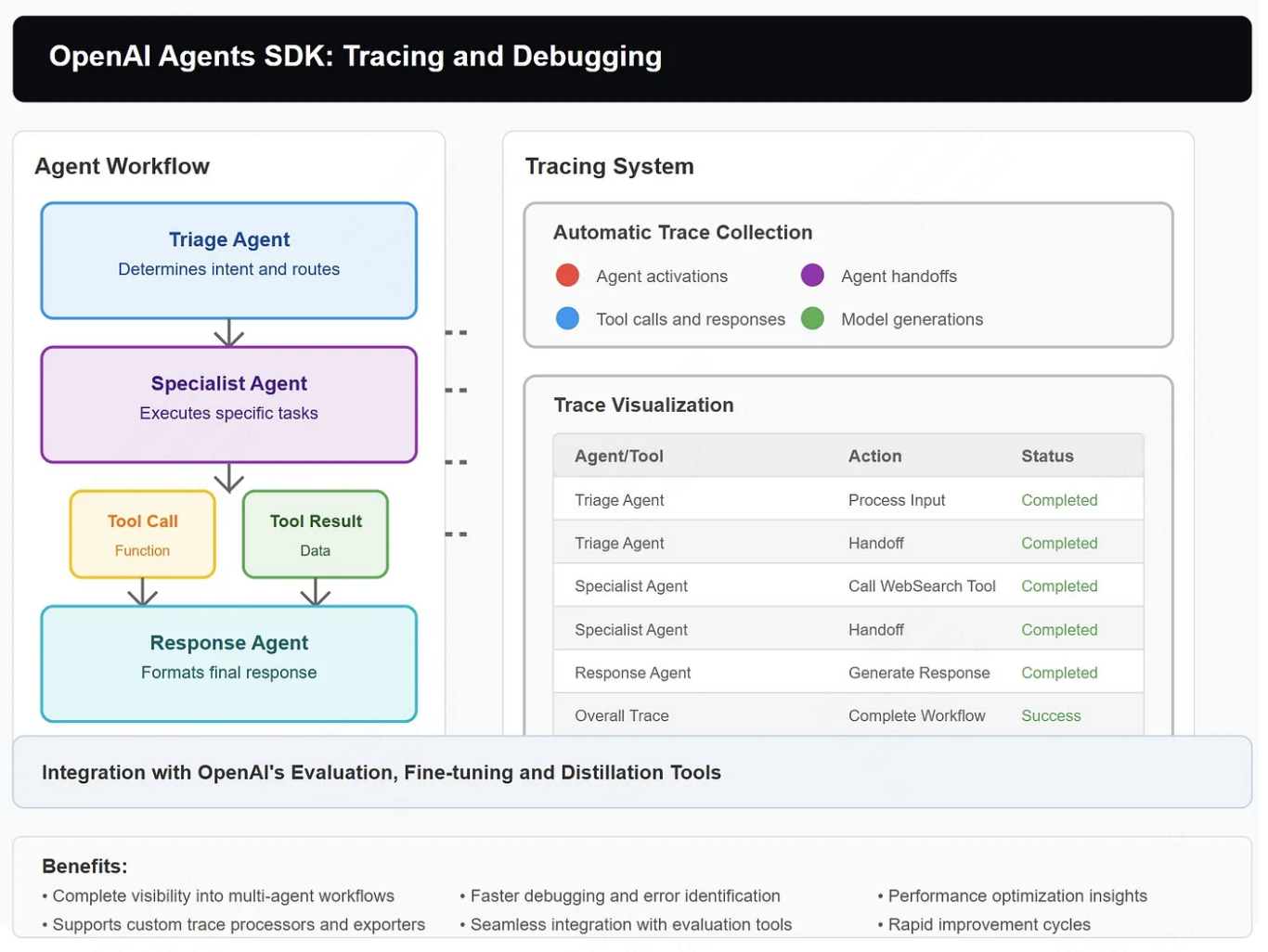Select the Tool Call Function box
This screenshot has width=1268, height=952.
142,534
